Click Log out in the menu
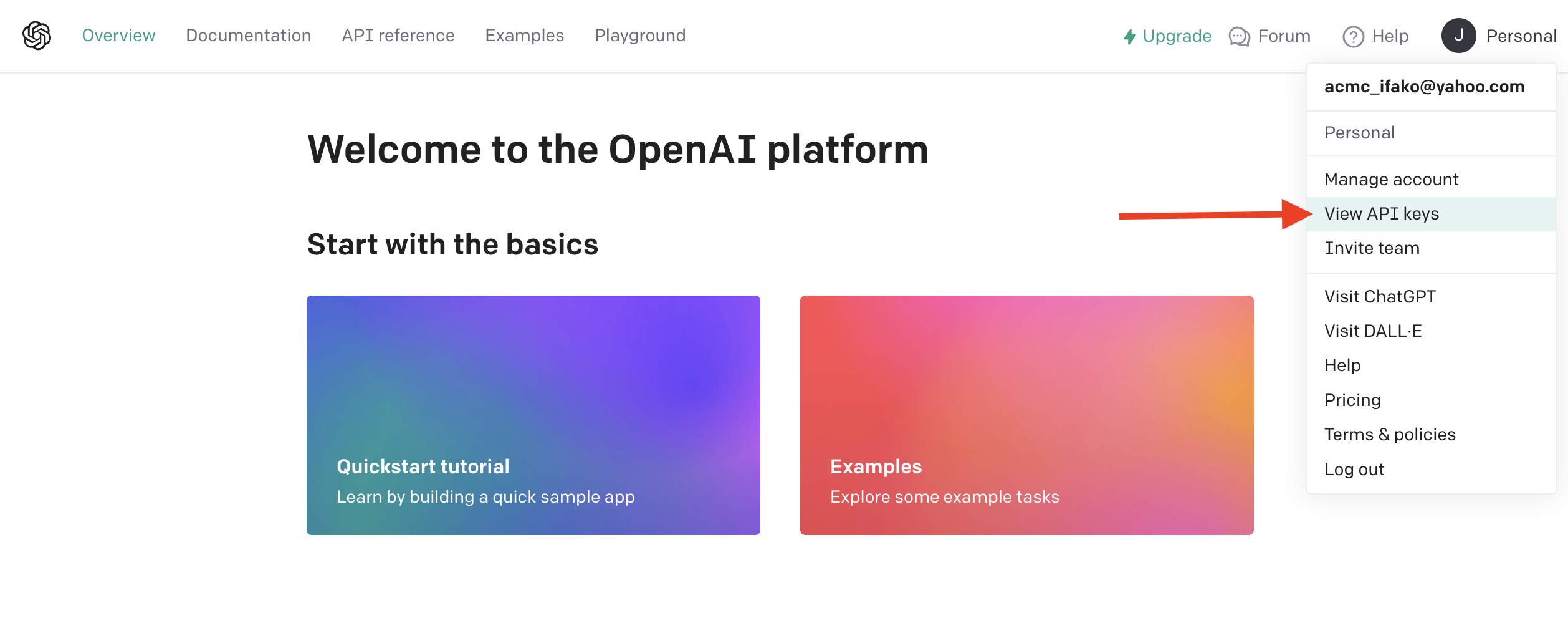Image resolution: width=1568 pixels, height=618 pixels. pyautogui.click(x=1431, y=470)
